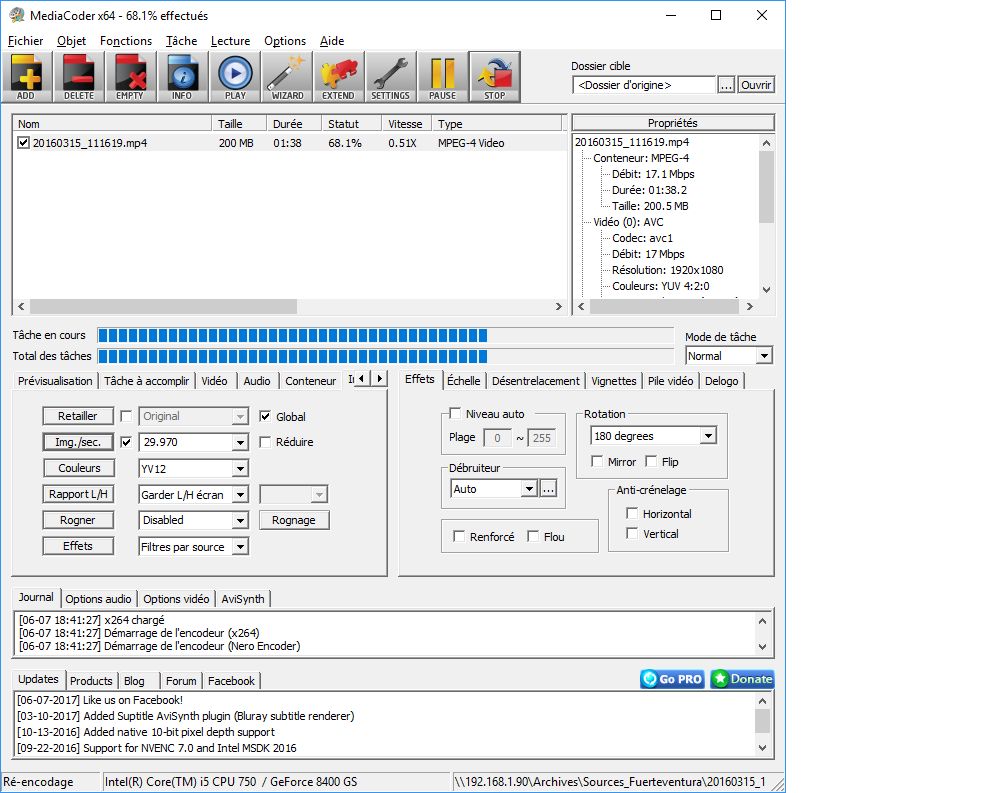Click the Tâche en cours progress bar
This screenshot has width=1008, height=793.
click(385, 335)
